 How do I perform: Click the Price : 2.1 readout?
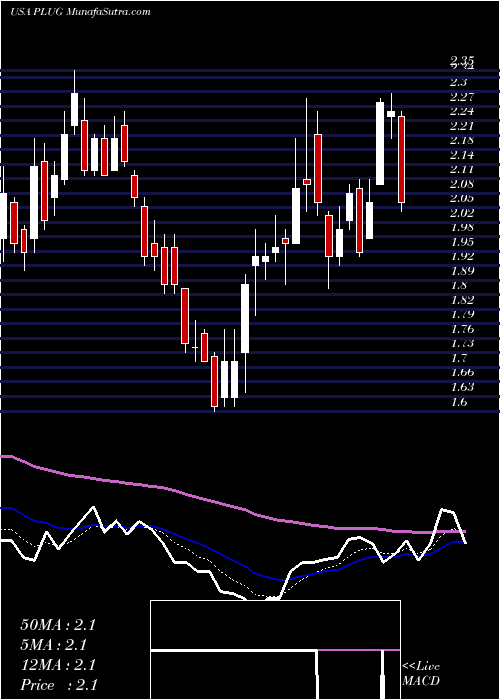tap(59, 685)
